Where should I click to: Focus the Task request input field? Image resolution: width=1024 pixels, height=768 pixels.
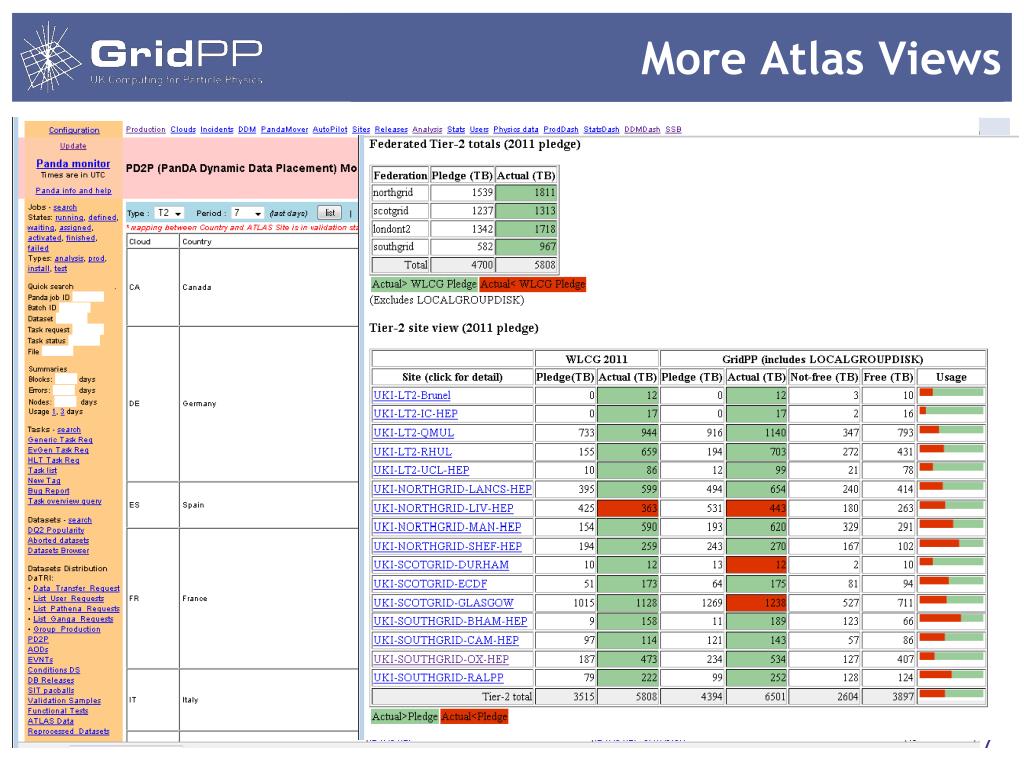87,329
